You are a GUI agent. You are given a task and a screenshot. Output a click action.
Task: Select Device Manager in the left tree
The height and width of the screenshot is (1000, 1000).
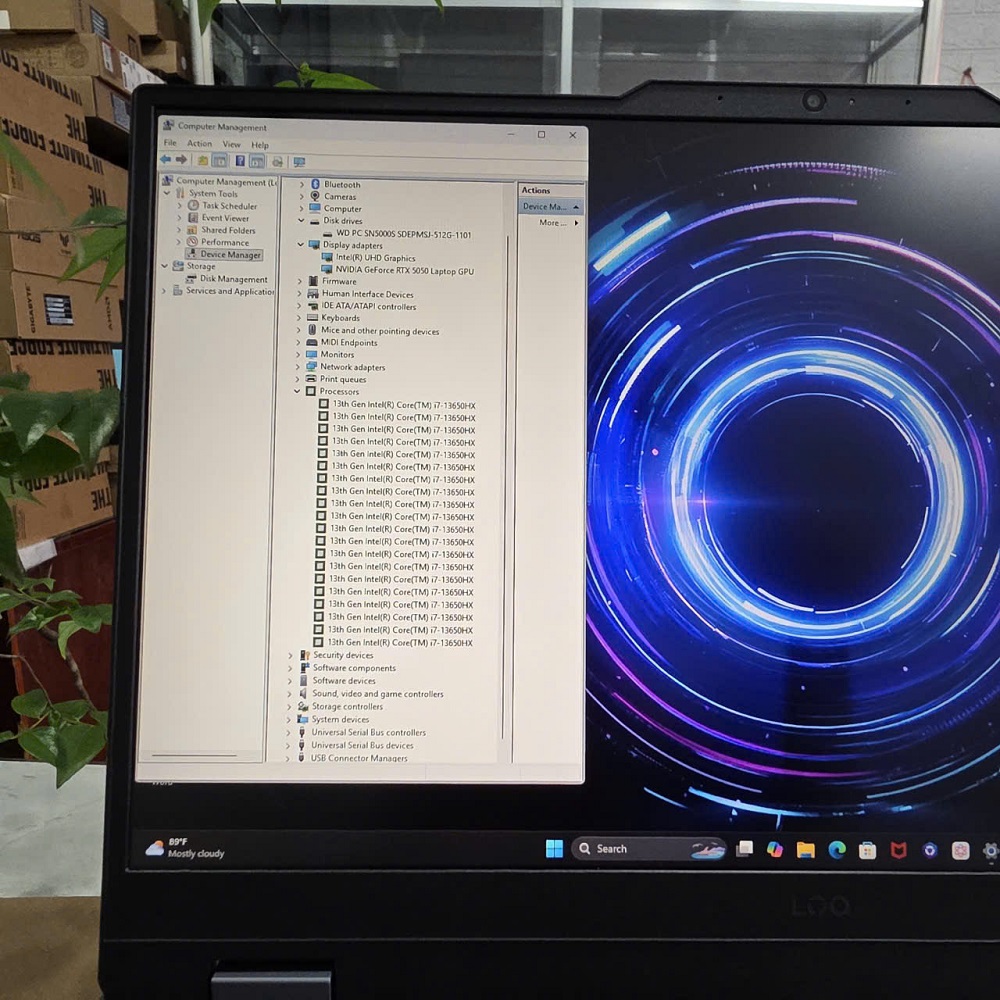(230, 254)
